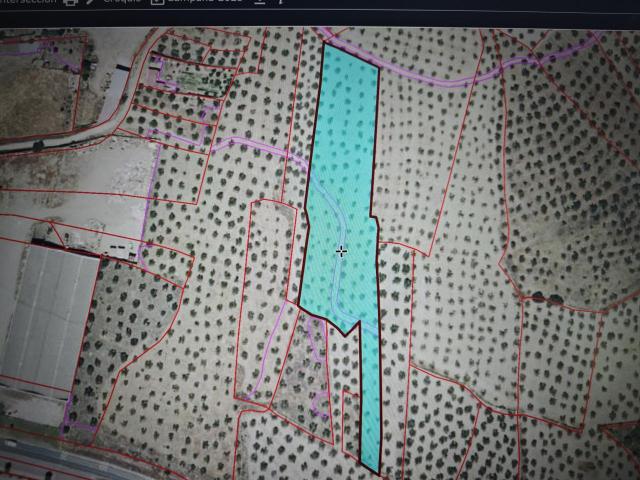640x480 pixels.
Task: Select the Intersección toolbar option
Action: (28, 1)
